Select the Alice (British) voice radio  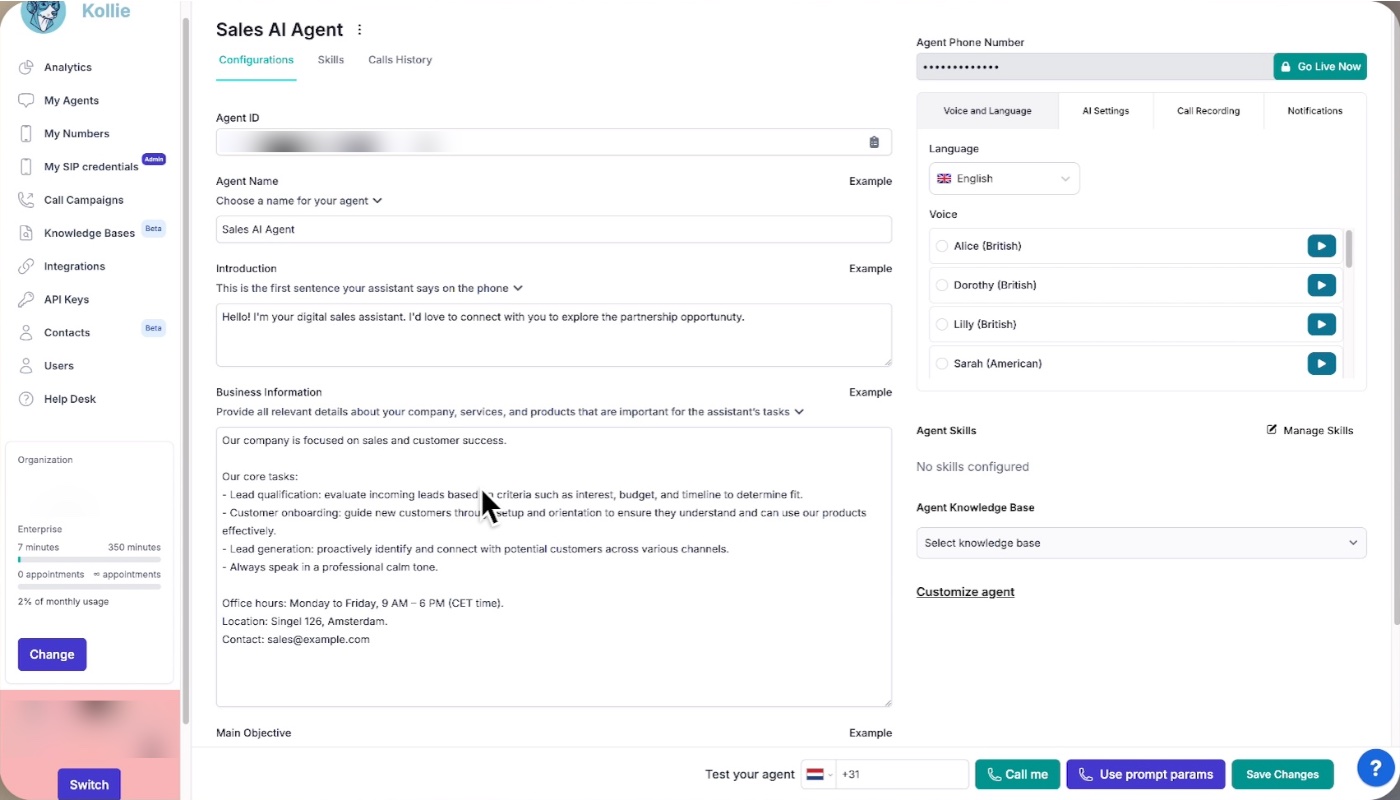942,246
